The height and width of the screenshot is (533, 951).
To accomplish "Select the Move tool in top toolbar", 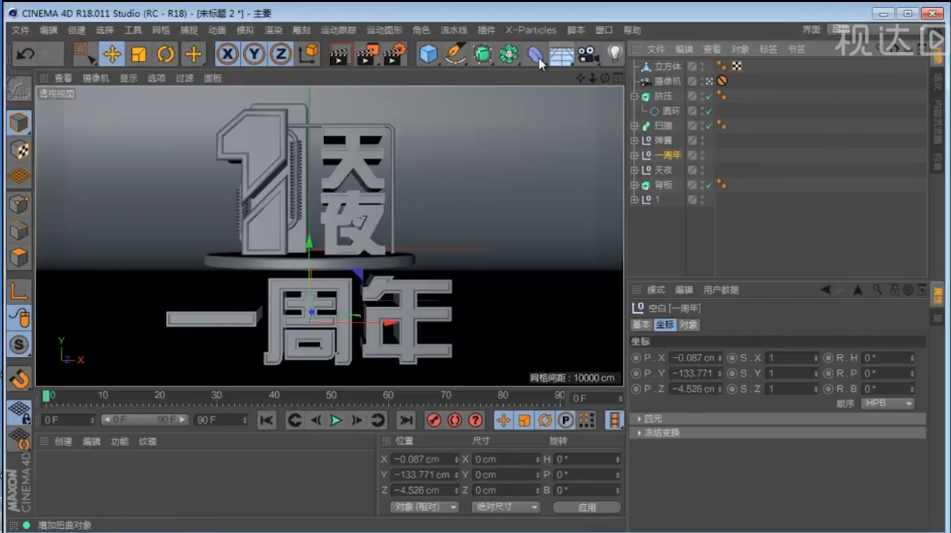I will click(x=112, y=54).
